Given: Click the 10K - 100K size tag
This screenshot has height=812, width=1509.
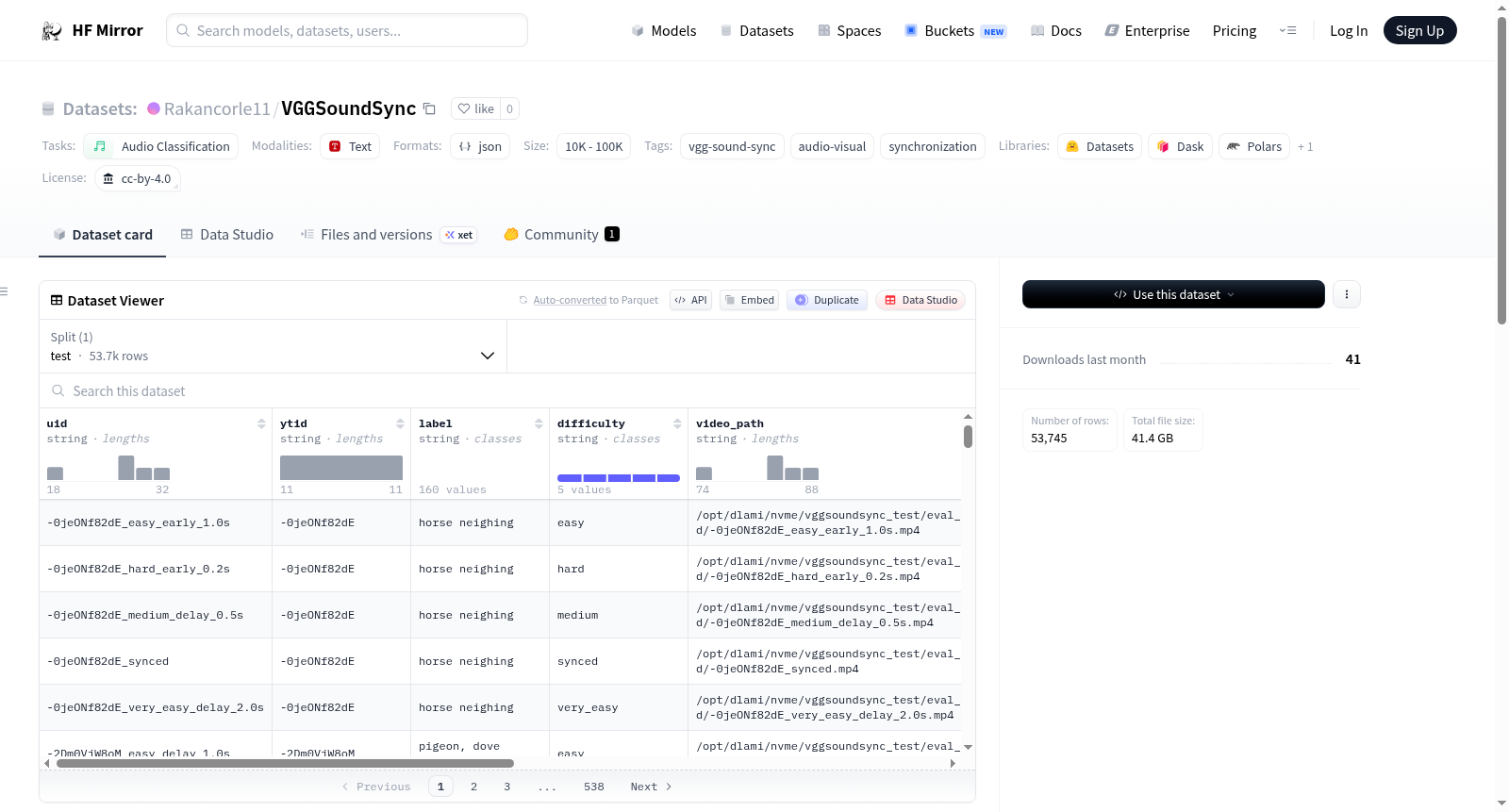Looking at the screenshot, I should point(594,146).
